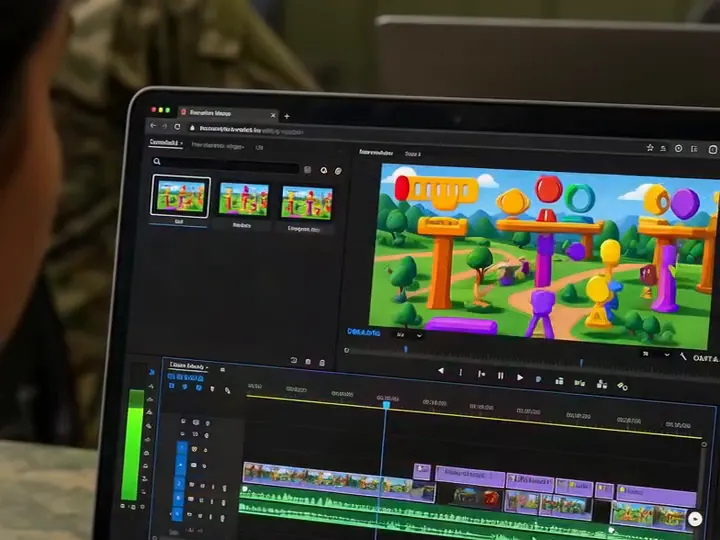Toggle the bottommost blue track target button

(x=178, y=513)
